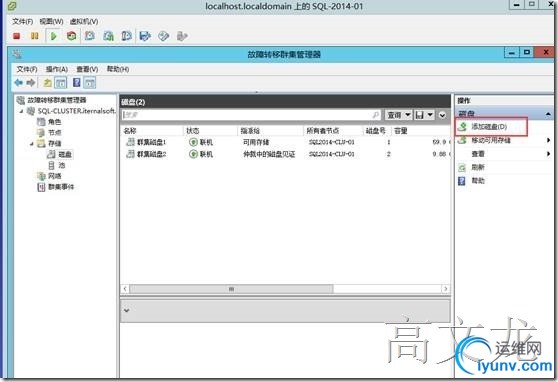Select the 故障转移群集管理器 root tree node
This screenshot has width=558, height=382.
(57, 100)
